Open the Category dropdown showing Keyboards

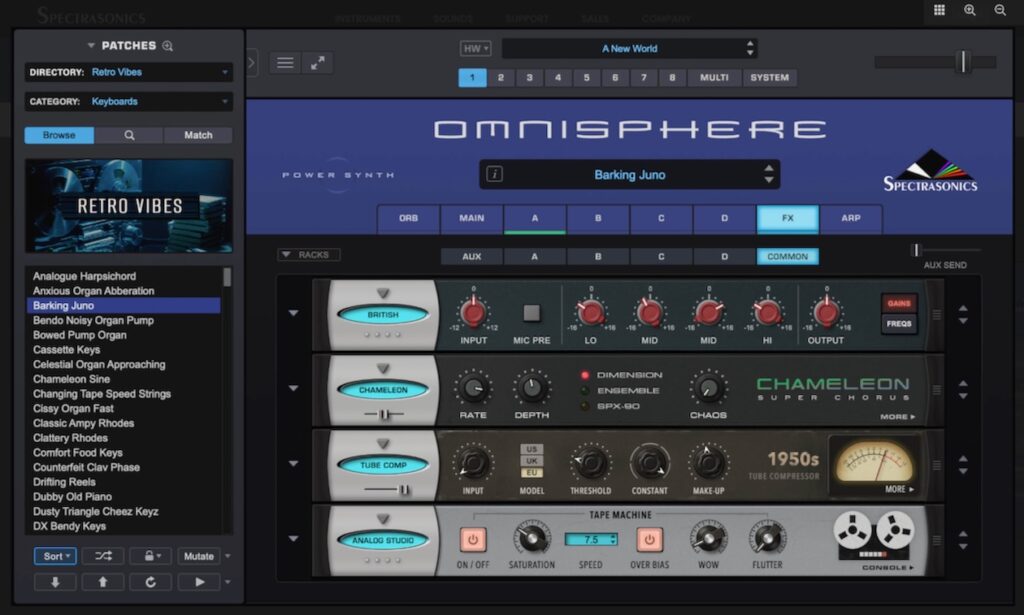[129, 101]
